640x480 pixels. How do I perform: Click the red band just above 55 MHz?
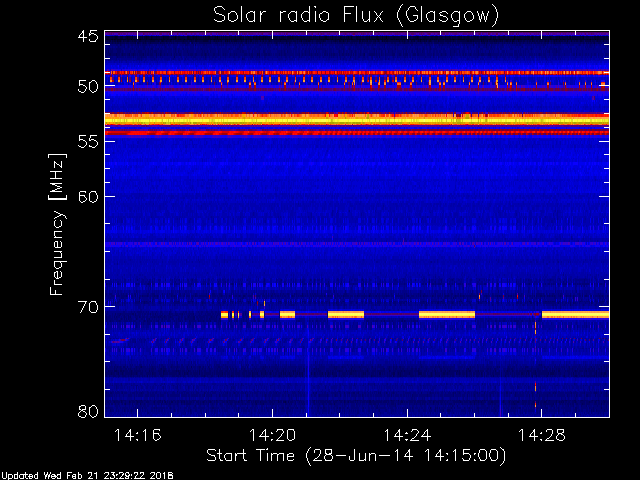(x=357, y=133)
